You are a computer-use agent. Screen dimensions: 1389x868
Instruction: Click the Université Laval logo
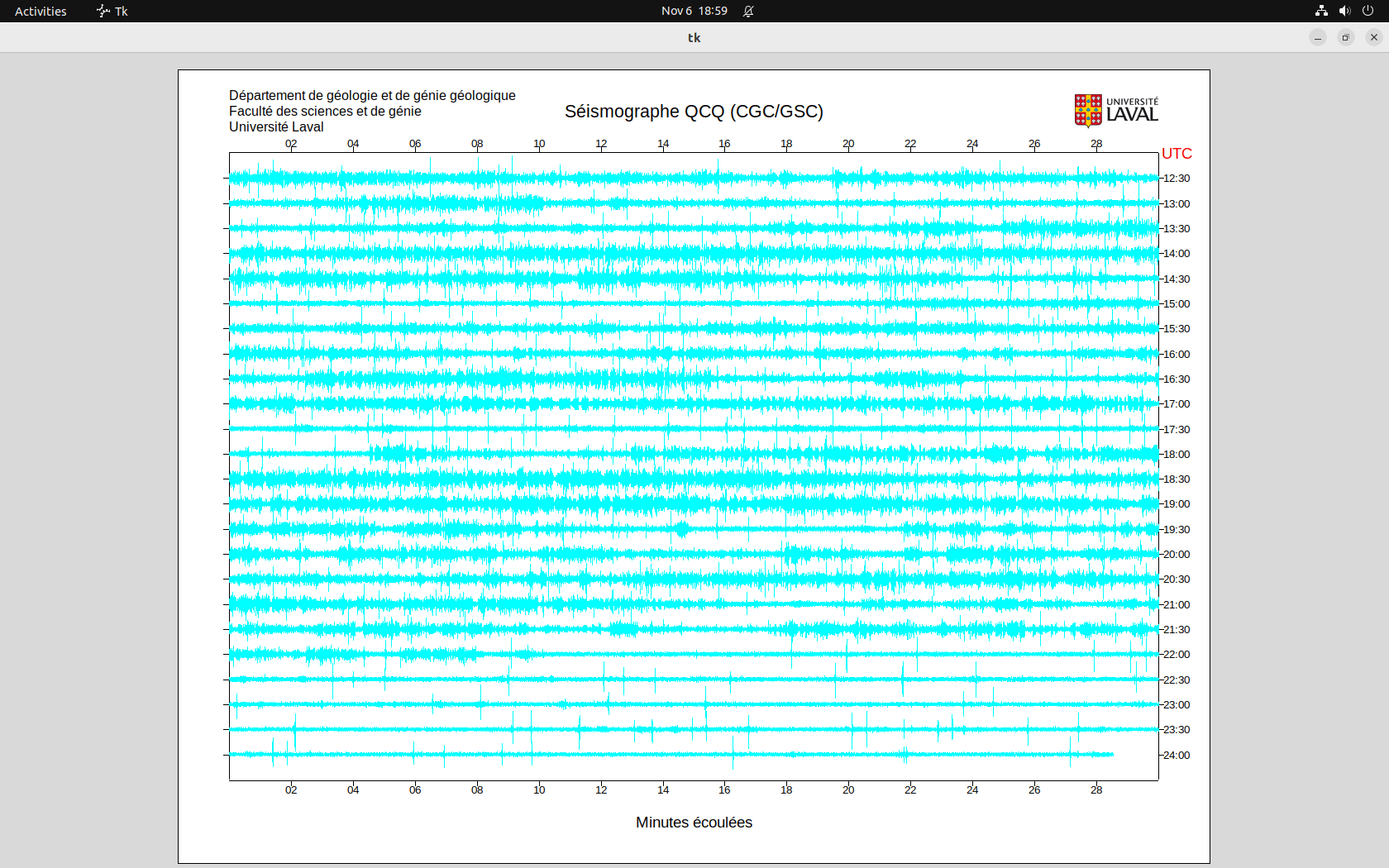click(x=1115, y=110)
